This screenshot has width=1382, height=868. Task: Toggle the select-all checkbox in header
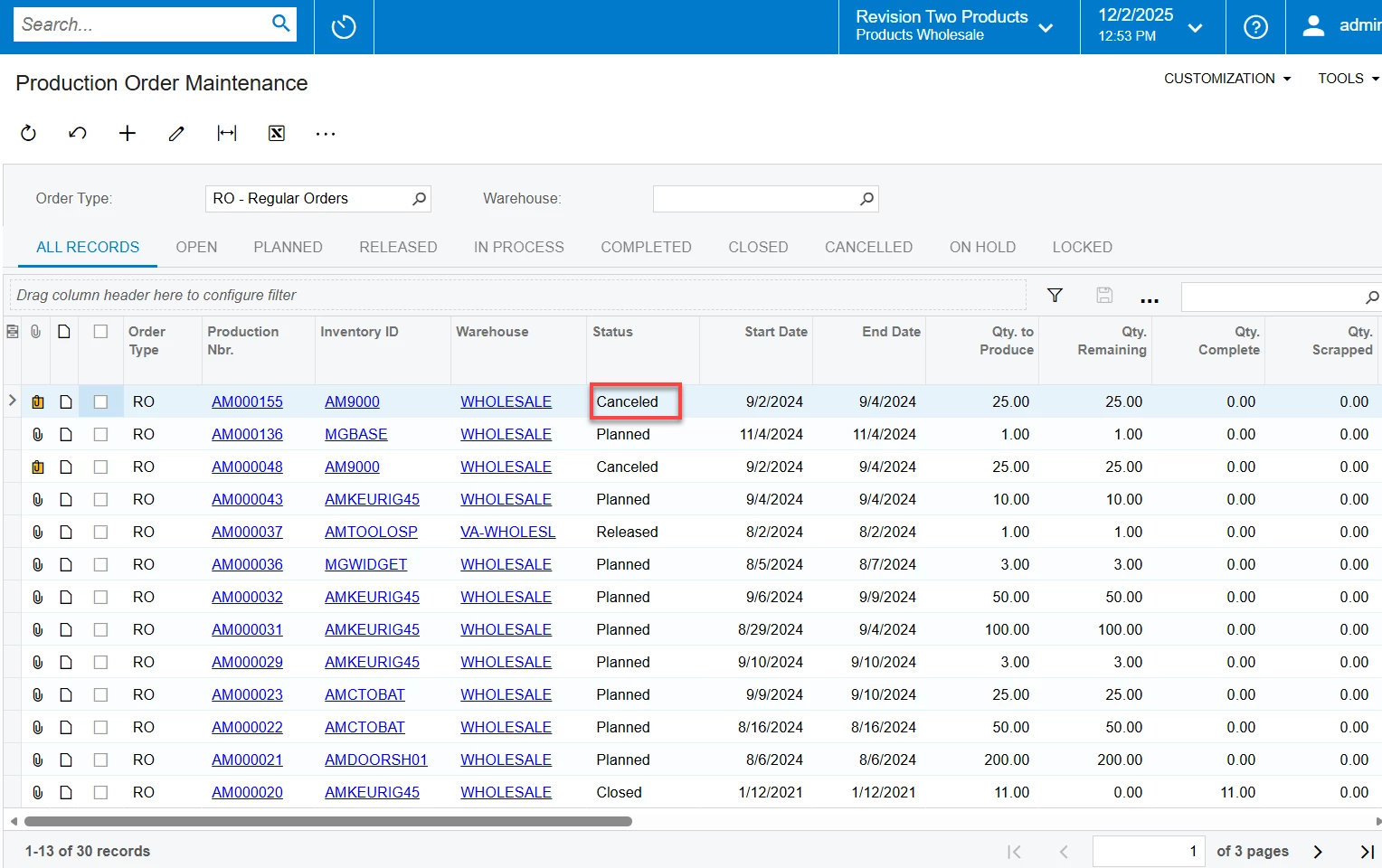click(100, 332)
